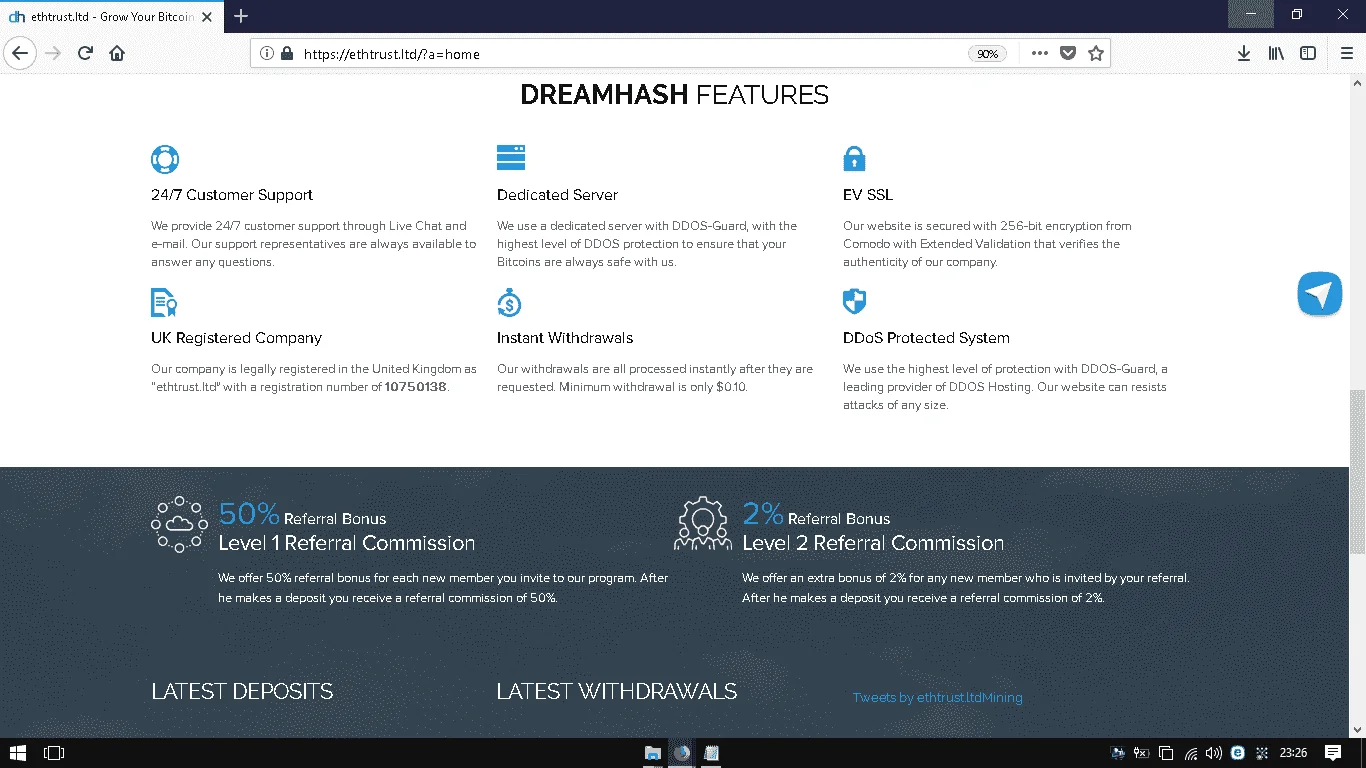Show site information via the info icon
The height and width of the screenshot is (768, 1366).
266,54
